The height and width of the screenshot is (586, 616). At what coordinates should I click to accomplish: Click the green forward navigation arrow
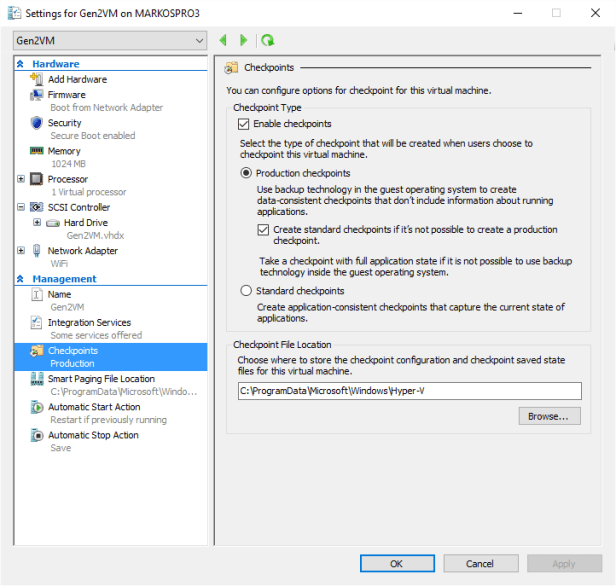[x=243, y=40]
